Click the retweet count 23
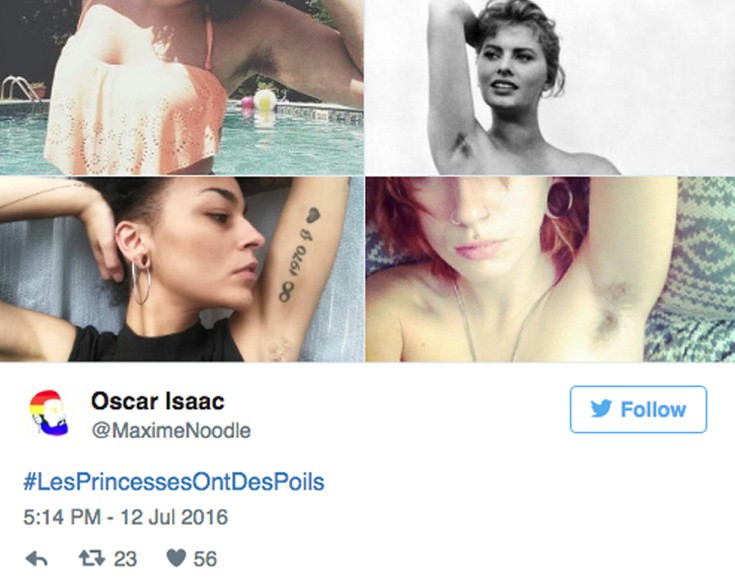The width and height of the screenshot is (735, 581). pyautogui.click(x=126, y=559)
